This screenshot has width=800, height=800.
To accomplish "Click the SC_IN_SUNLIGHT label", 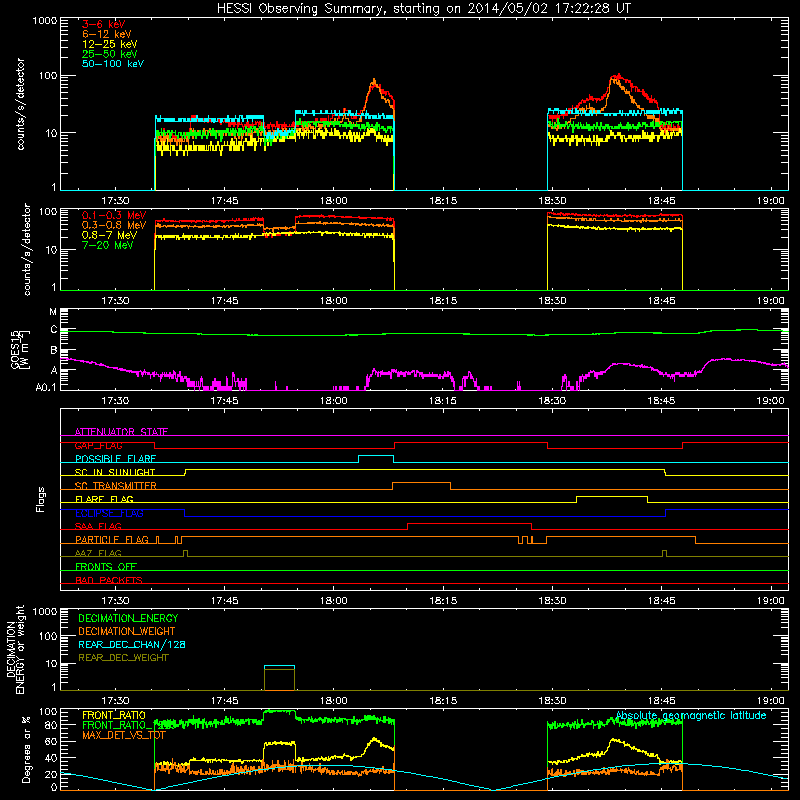I will coord(115,472).
